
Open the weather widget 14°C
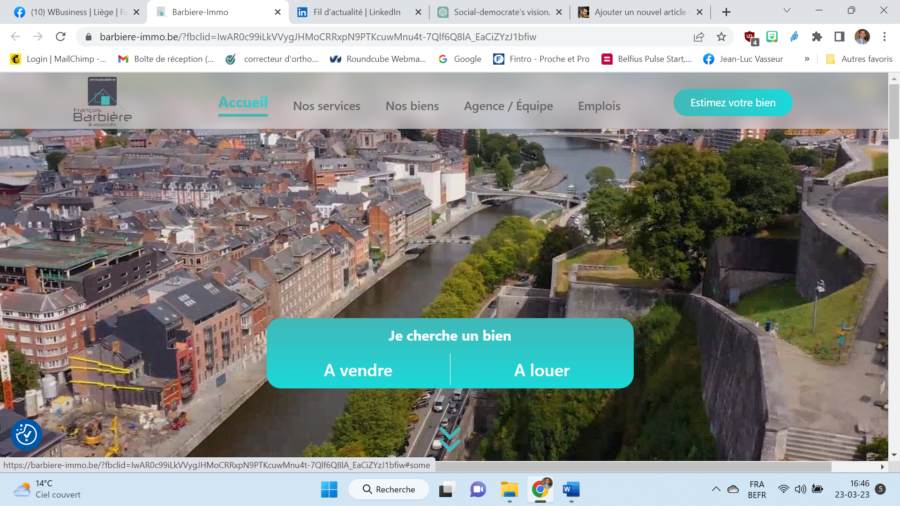click(47, 489)
